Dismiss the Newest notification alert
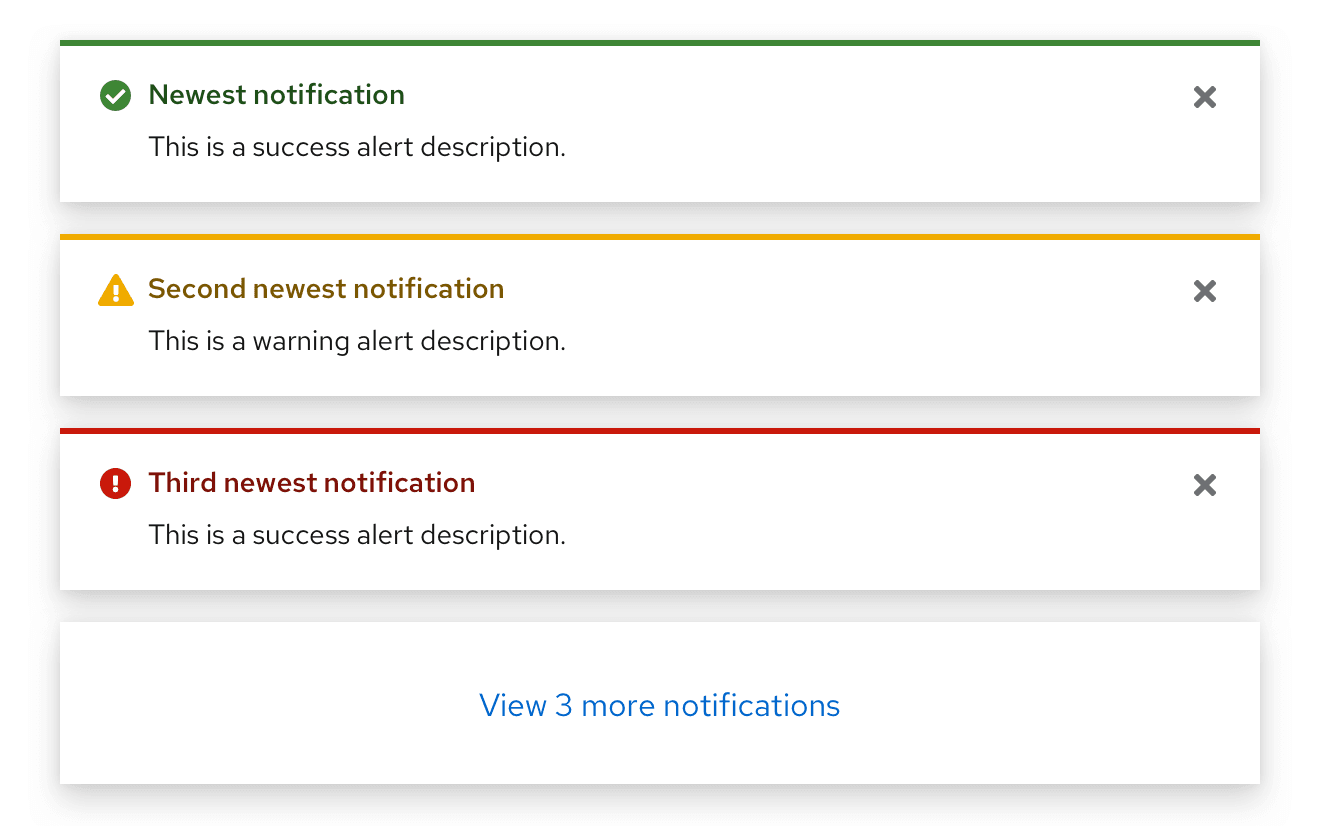1324x826 pixels. [1205, 97]
